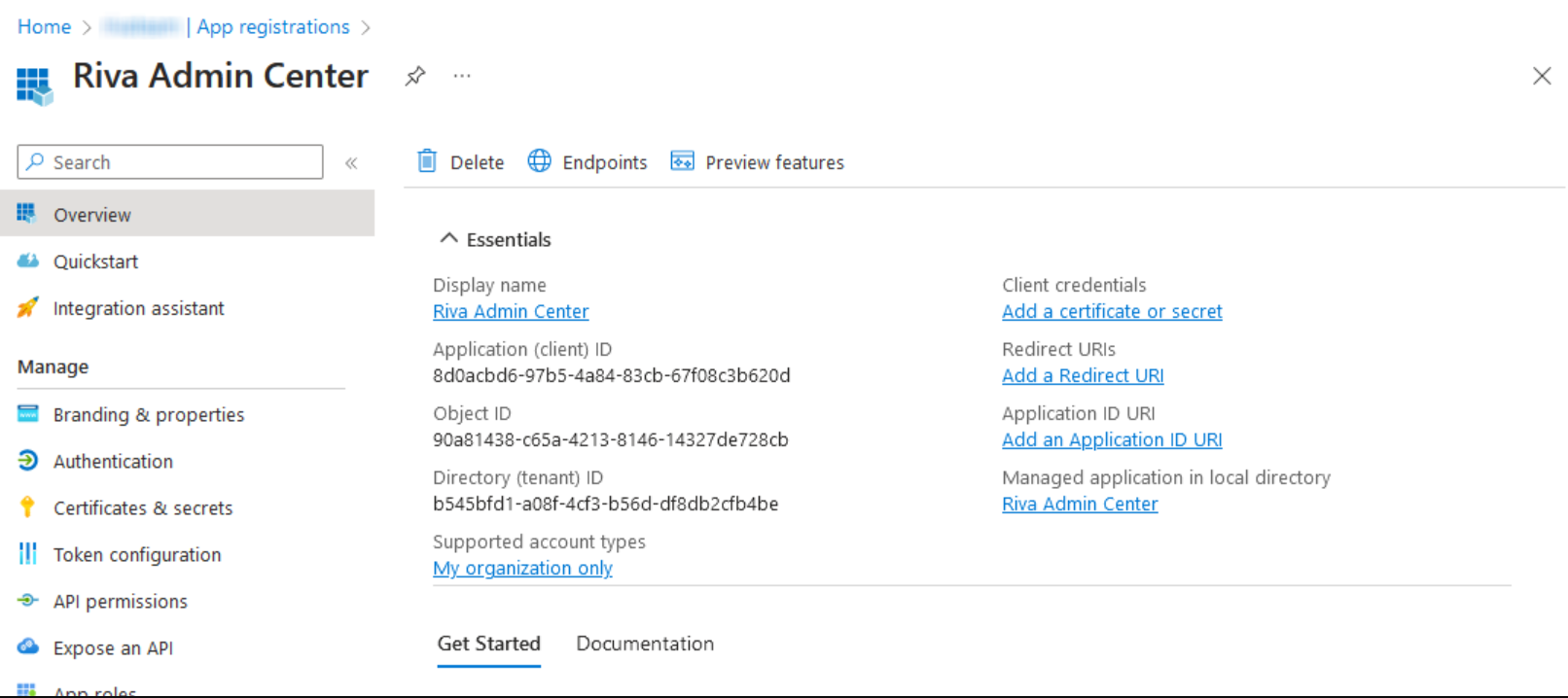This screenshot has height=698, width=1568.
Task: Open the Riva Admin Center display name link
Action: click(511, 311)
